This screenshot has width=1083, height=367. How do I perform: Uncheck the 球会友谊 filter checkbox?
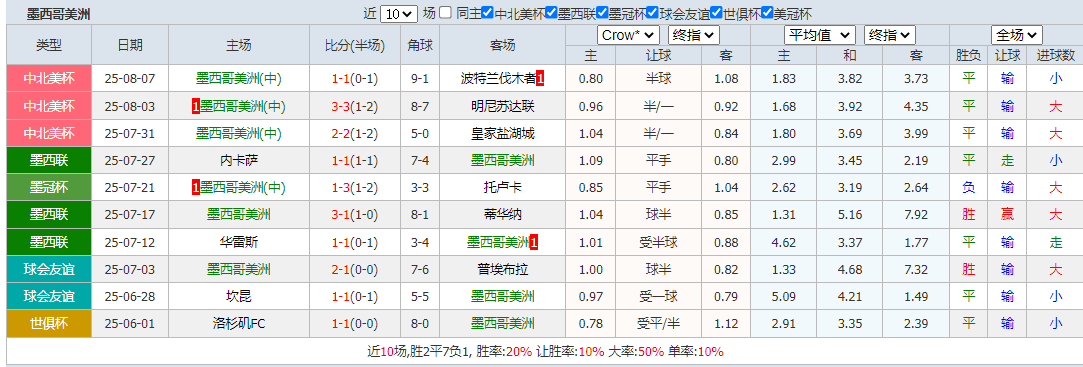tap(653, 12)
